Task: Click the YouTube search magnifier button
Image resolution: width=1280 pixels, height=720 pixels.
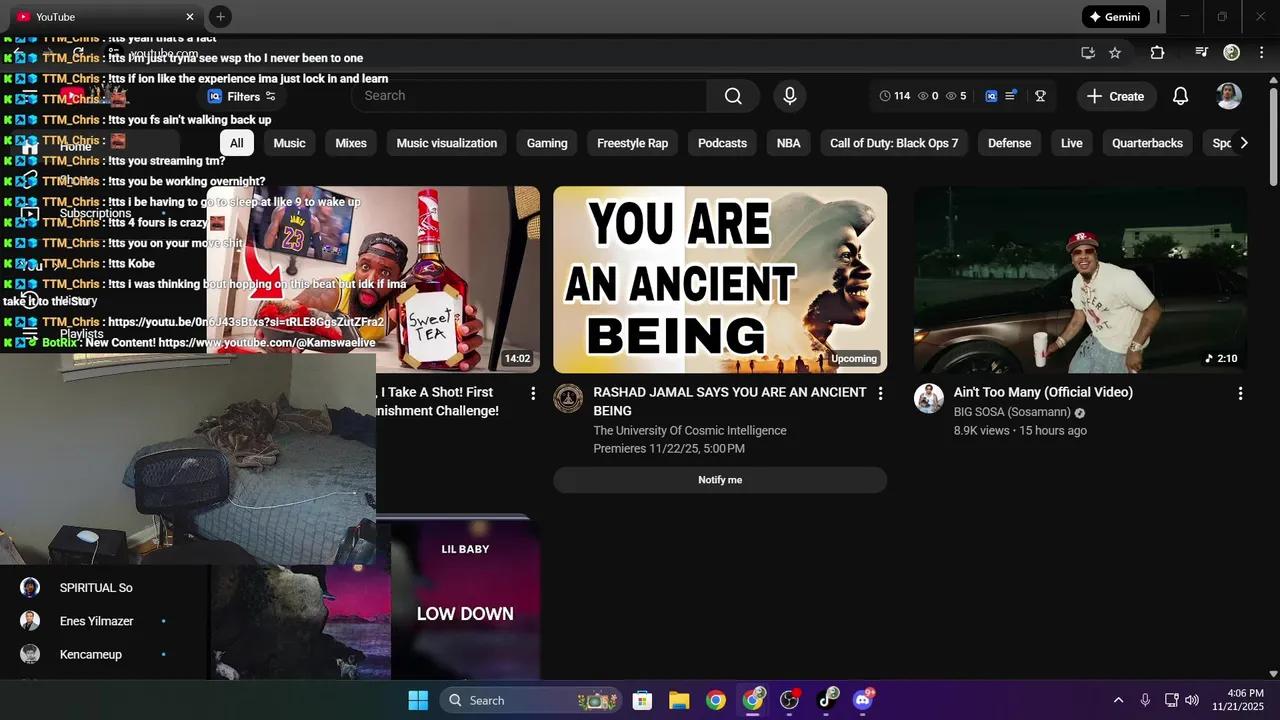Action: point(733,96)
